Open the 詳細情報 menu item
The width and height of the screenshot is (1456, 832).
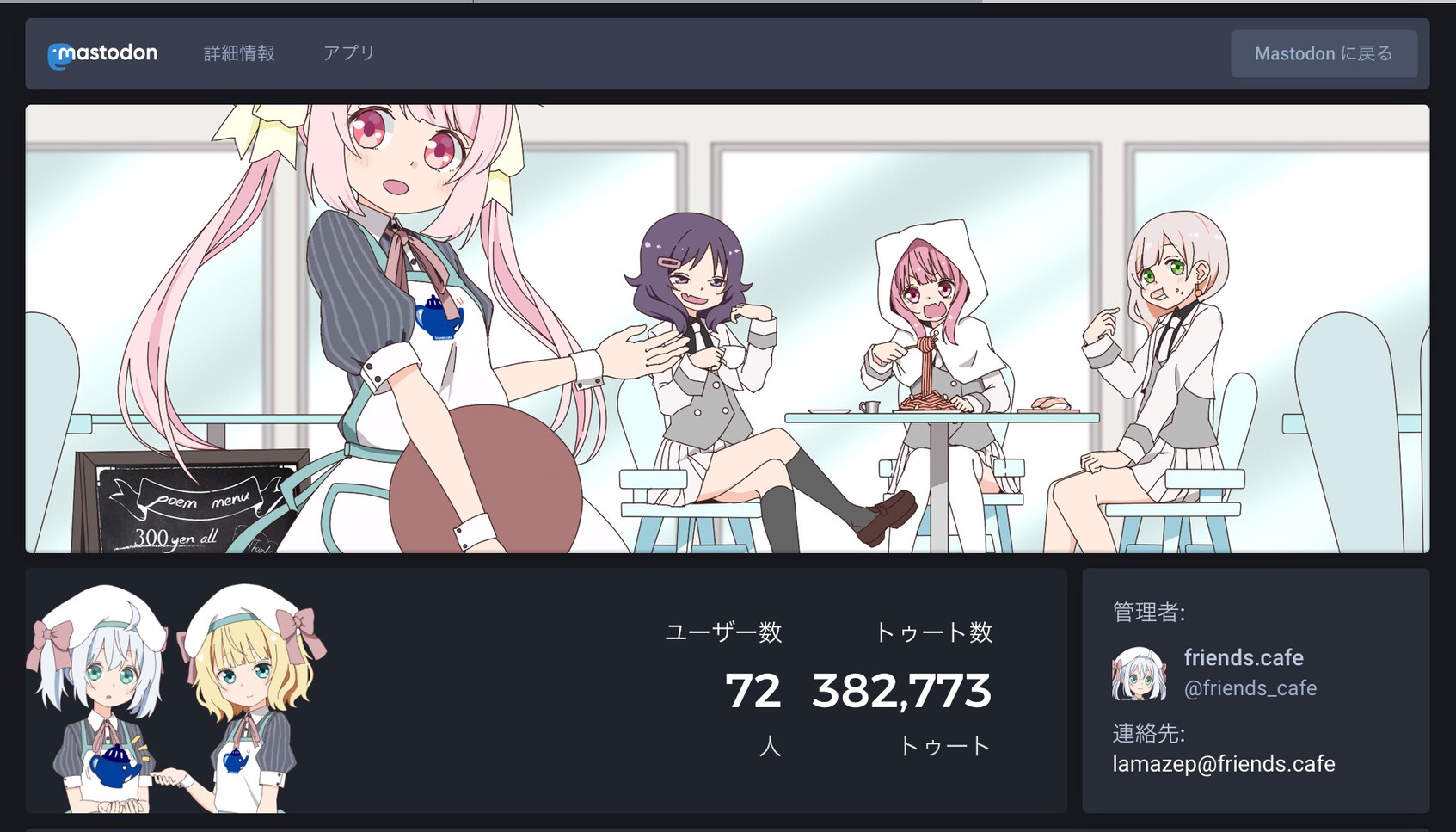pyautogui.click(x=239, y=53)
